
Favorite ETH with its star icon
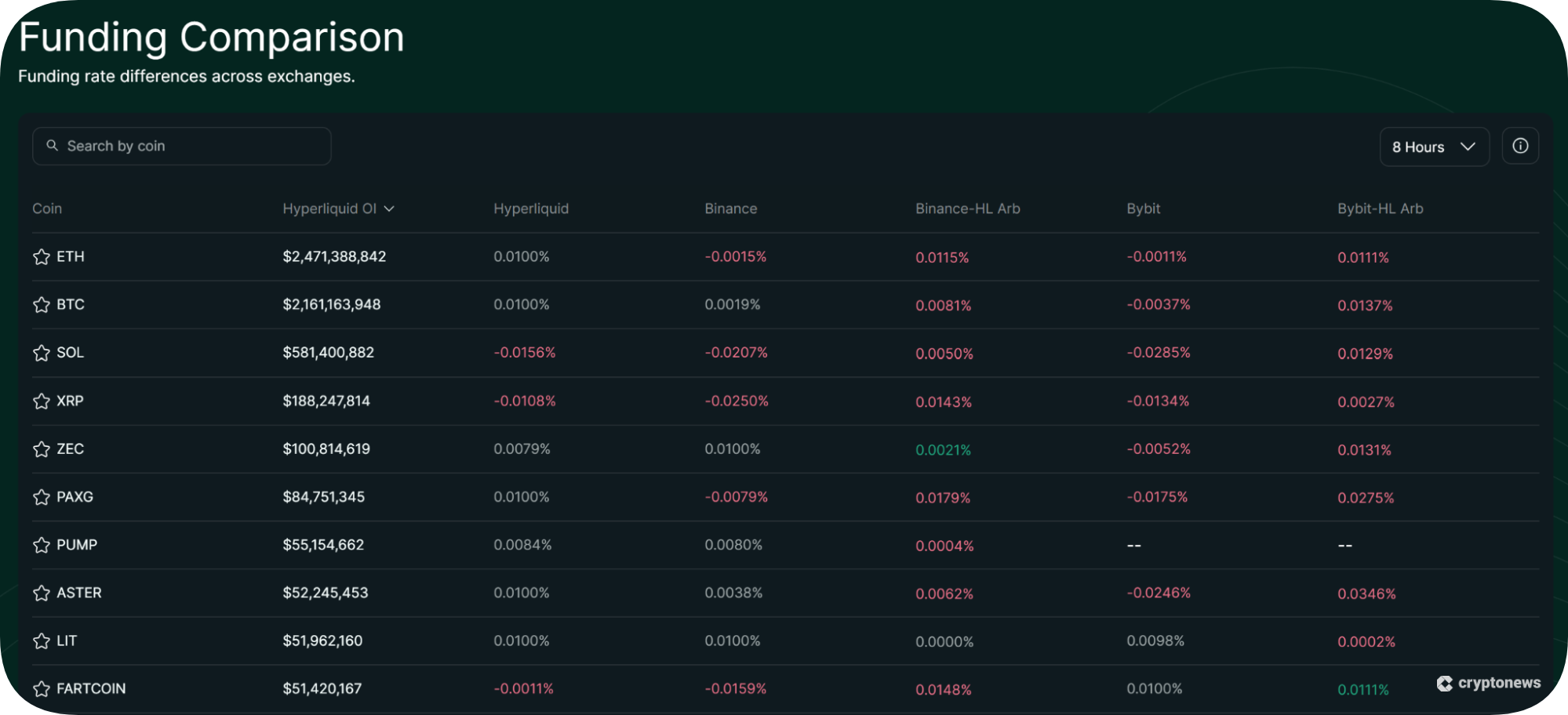(42, 257)
